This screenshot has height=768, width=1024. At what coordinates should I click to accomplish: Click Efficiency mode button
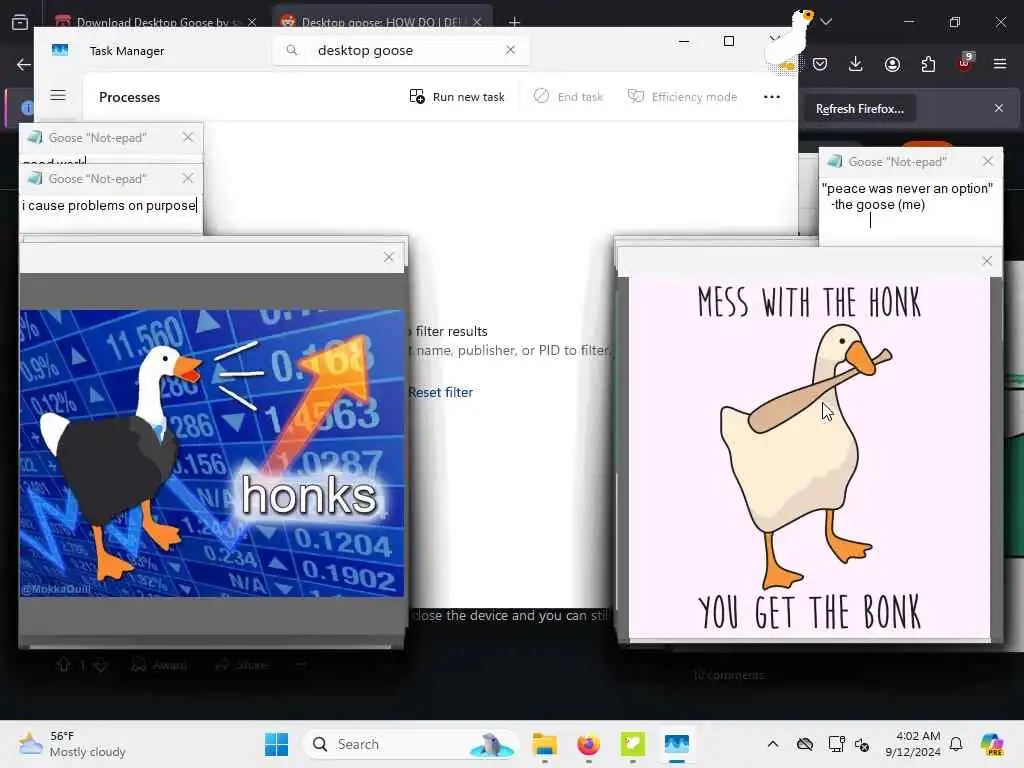click(682, 97)
